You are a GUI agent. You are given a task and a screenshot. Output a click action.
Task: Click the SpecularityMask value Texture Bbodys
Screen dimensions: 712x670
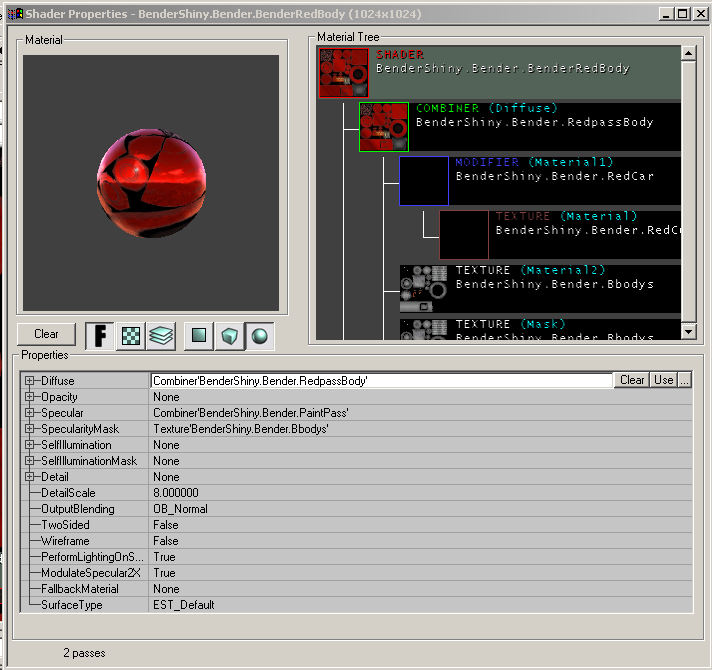tap(241, 429)
